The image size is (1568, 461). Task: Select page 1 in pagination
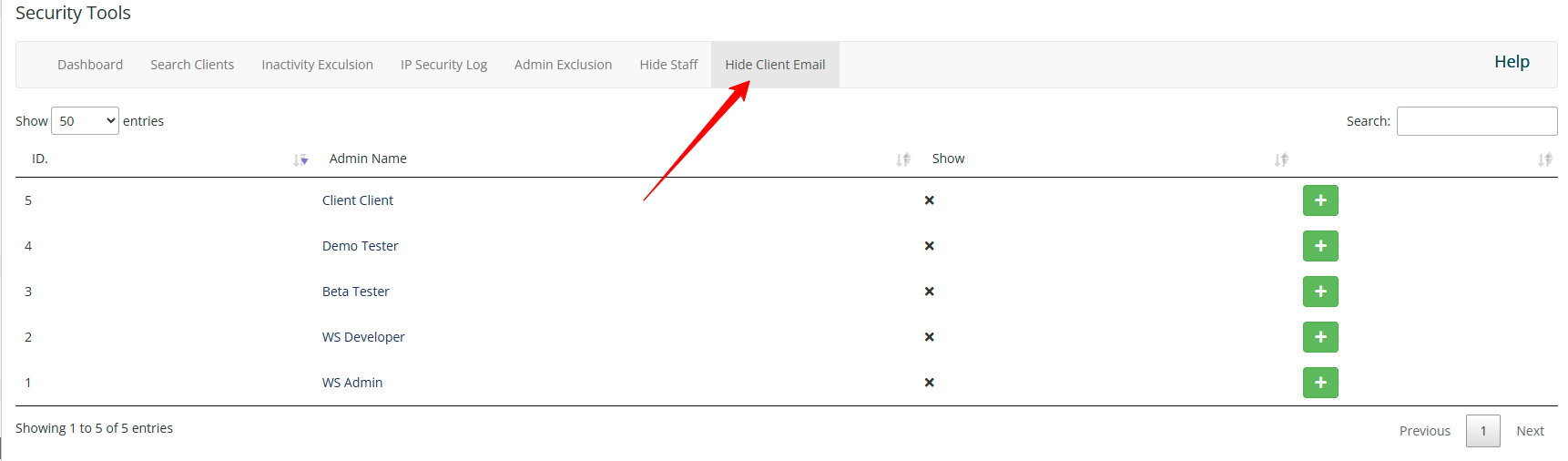(1483, 431)
